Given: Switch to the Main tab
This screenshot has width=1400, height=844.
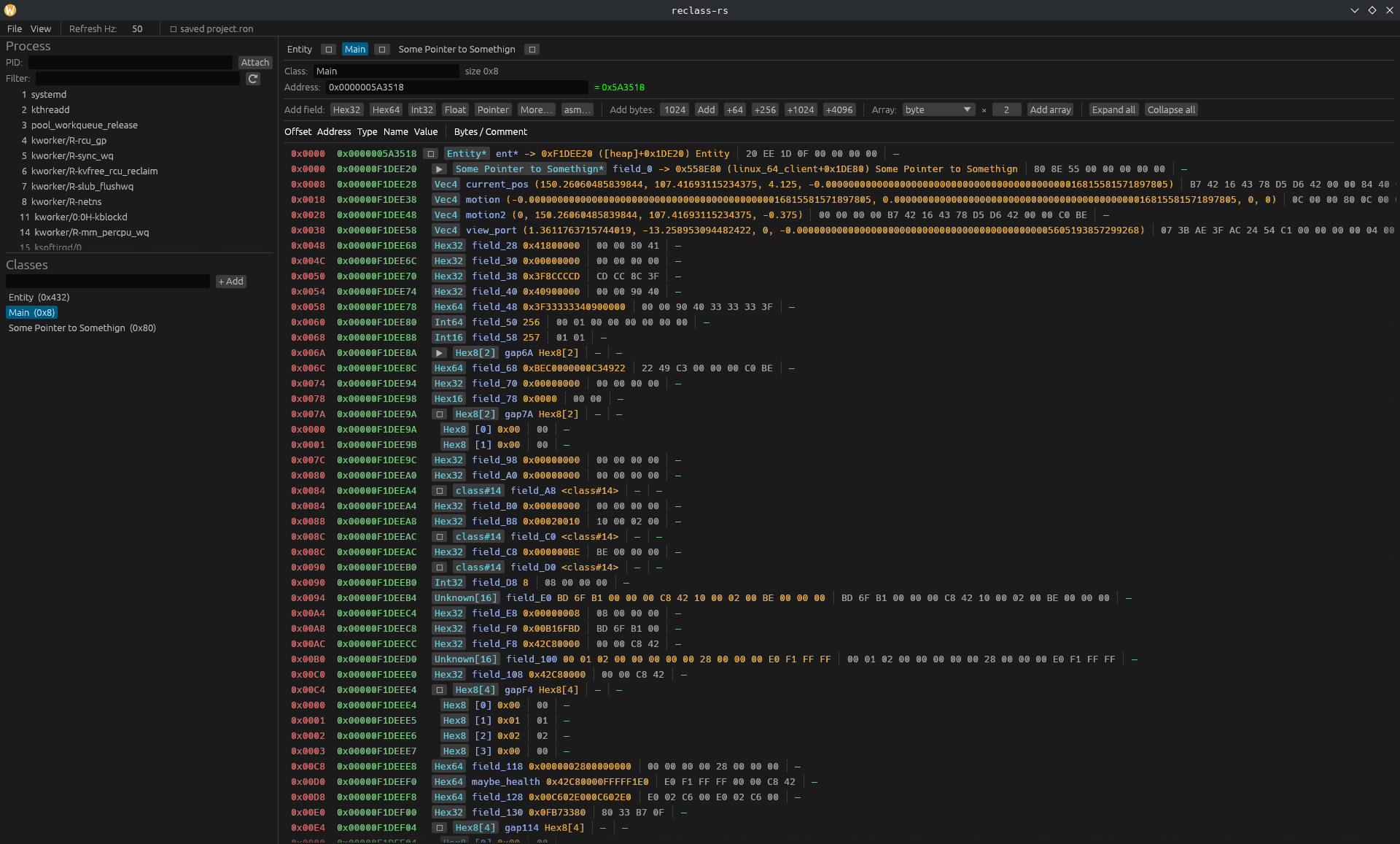Looking at the screenshot, I should pyautogui.click(x=355, y=50).
